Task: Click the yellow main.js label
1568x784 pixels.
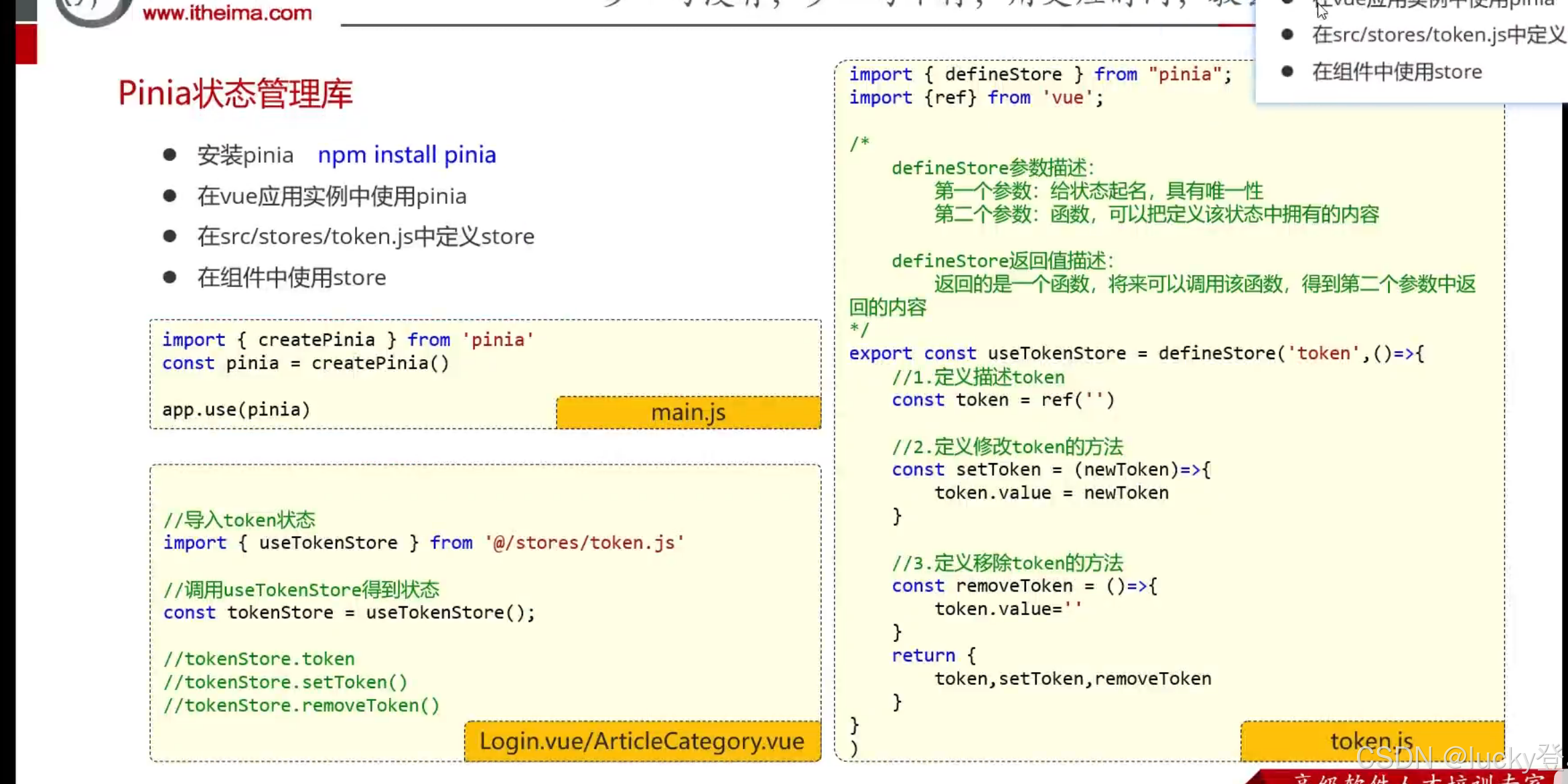Action: [688, 412]
